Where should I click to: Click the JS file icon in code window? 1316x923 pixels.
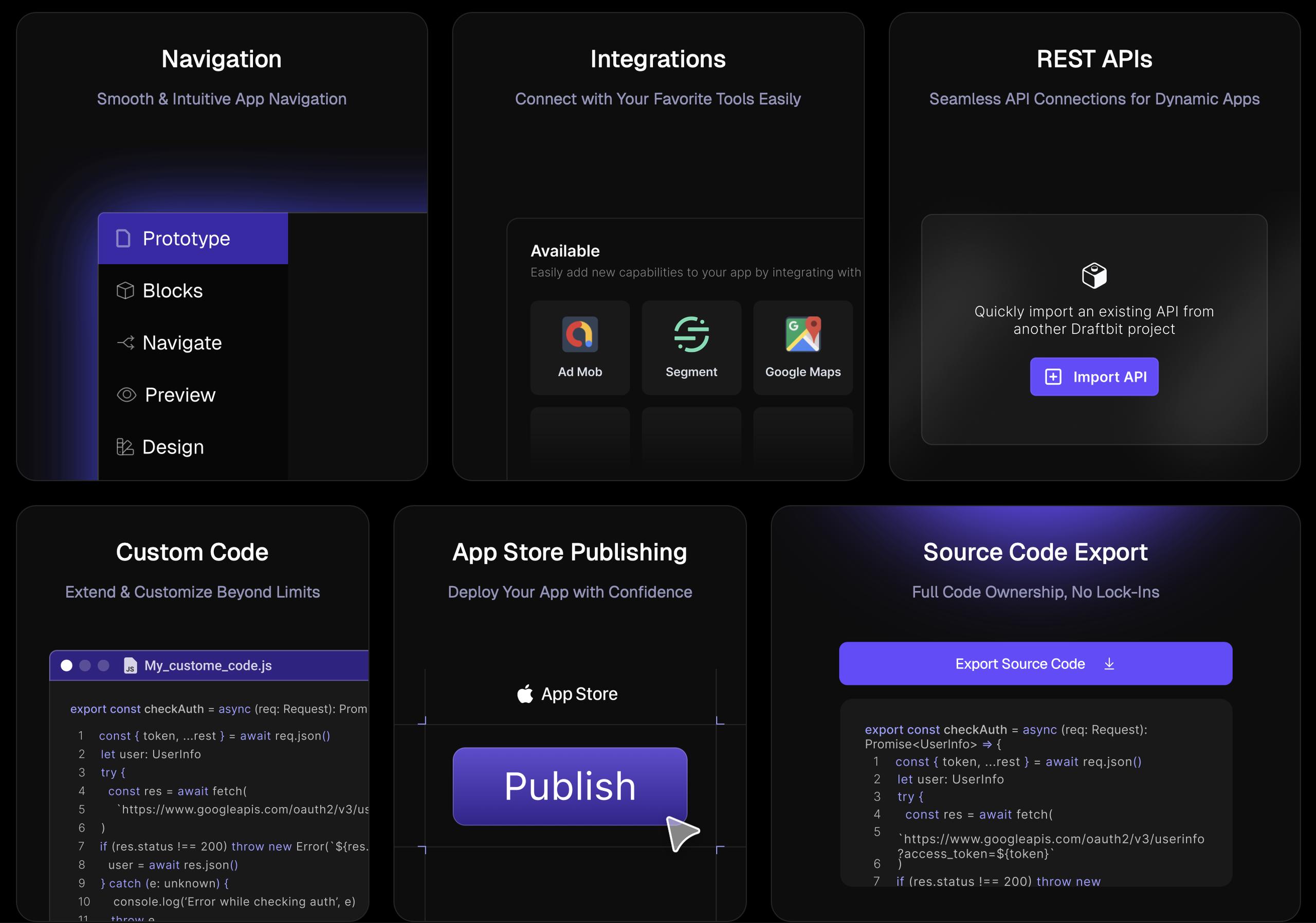[131, 665]
